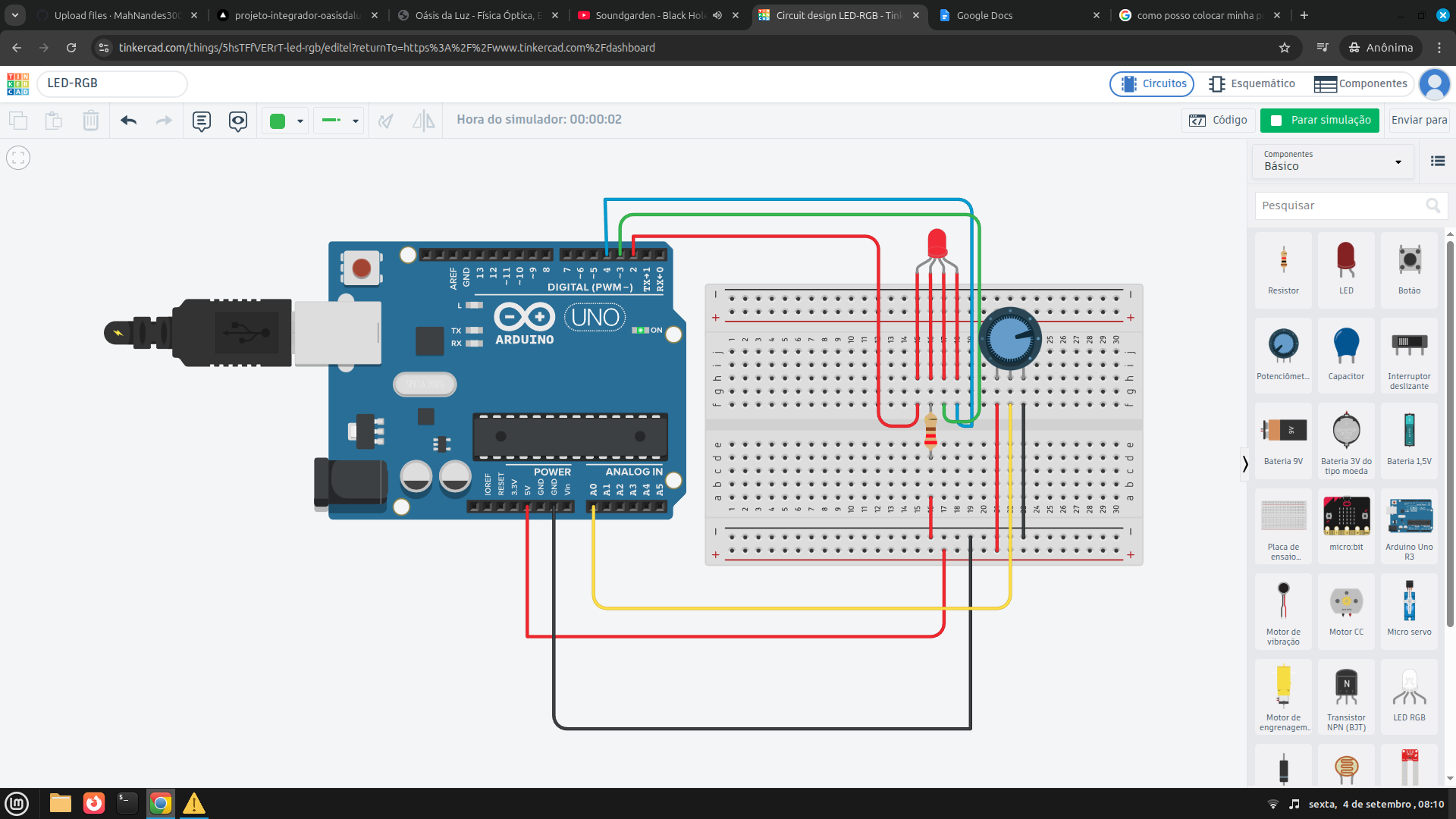Select the Transistor NPN (BJT) component
Screen dimensions: 1456x819
click(1346, 696)
